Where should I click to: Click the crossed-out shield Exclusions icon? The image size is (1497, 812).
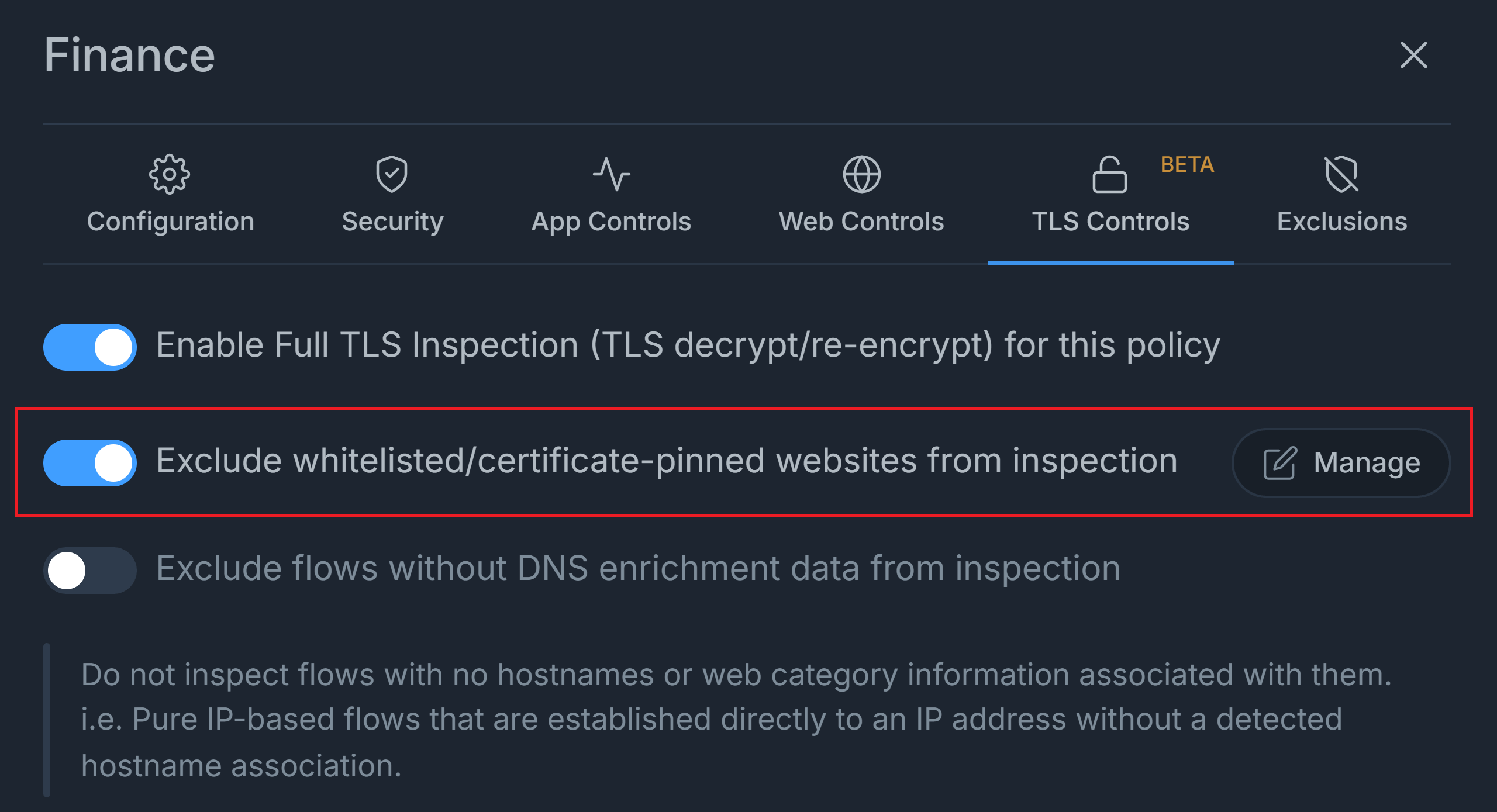click(1341, 174)
